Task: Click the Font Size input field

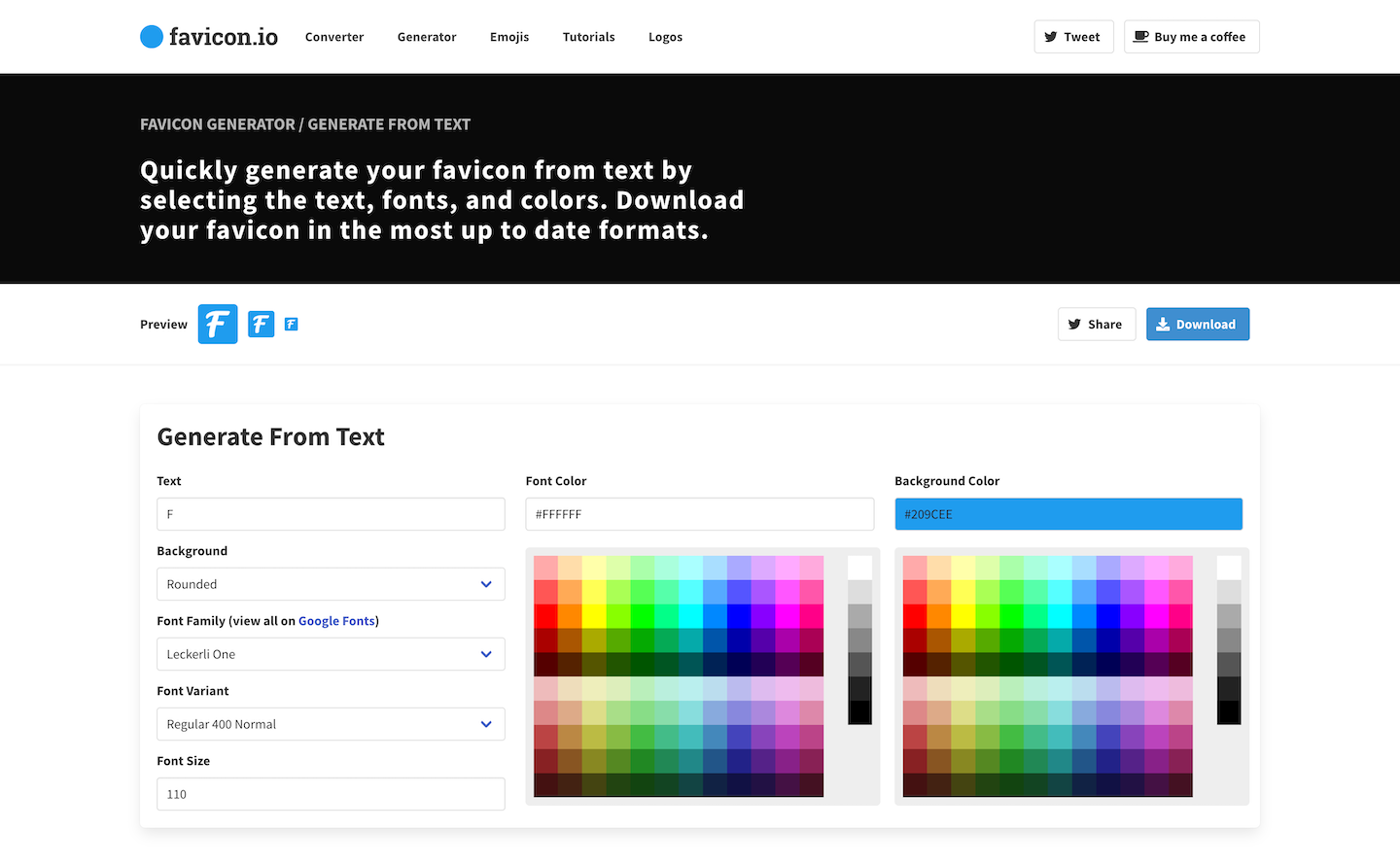Action: point(331,794)
